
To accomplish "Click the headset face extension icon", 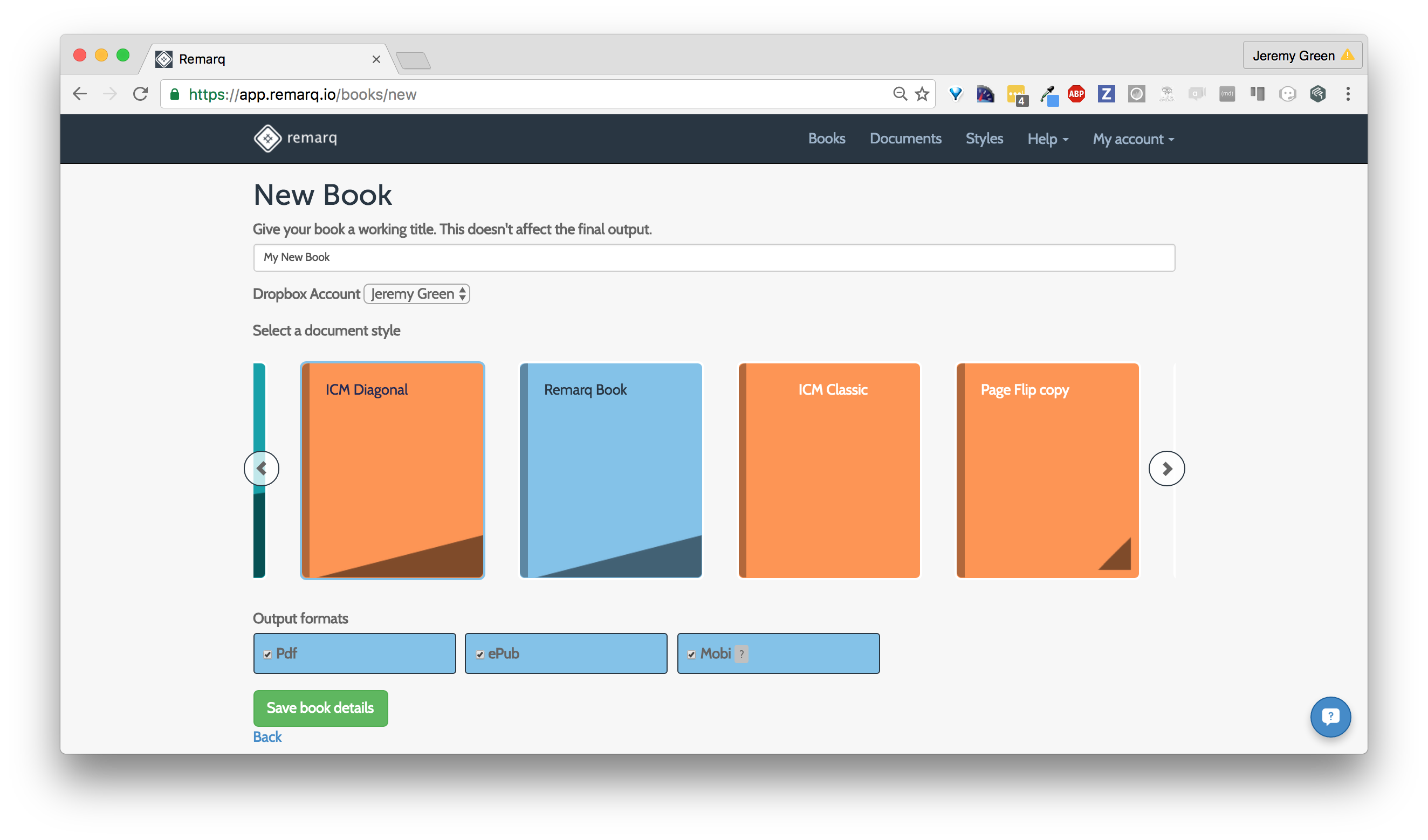I will click(1287, 94).
